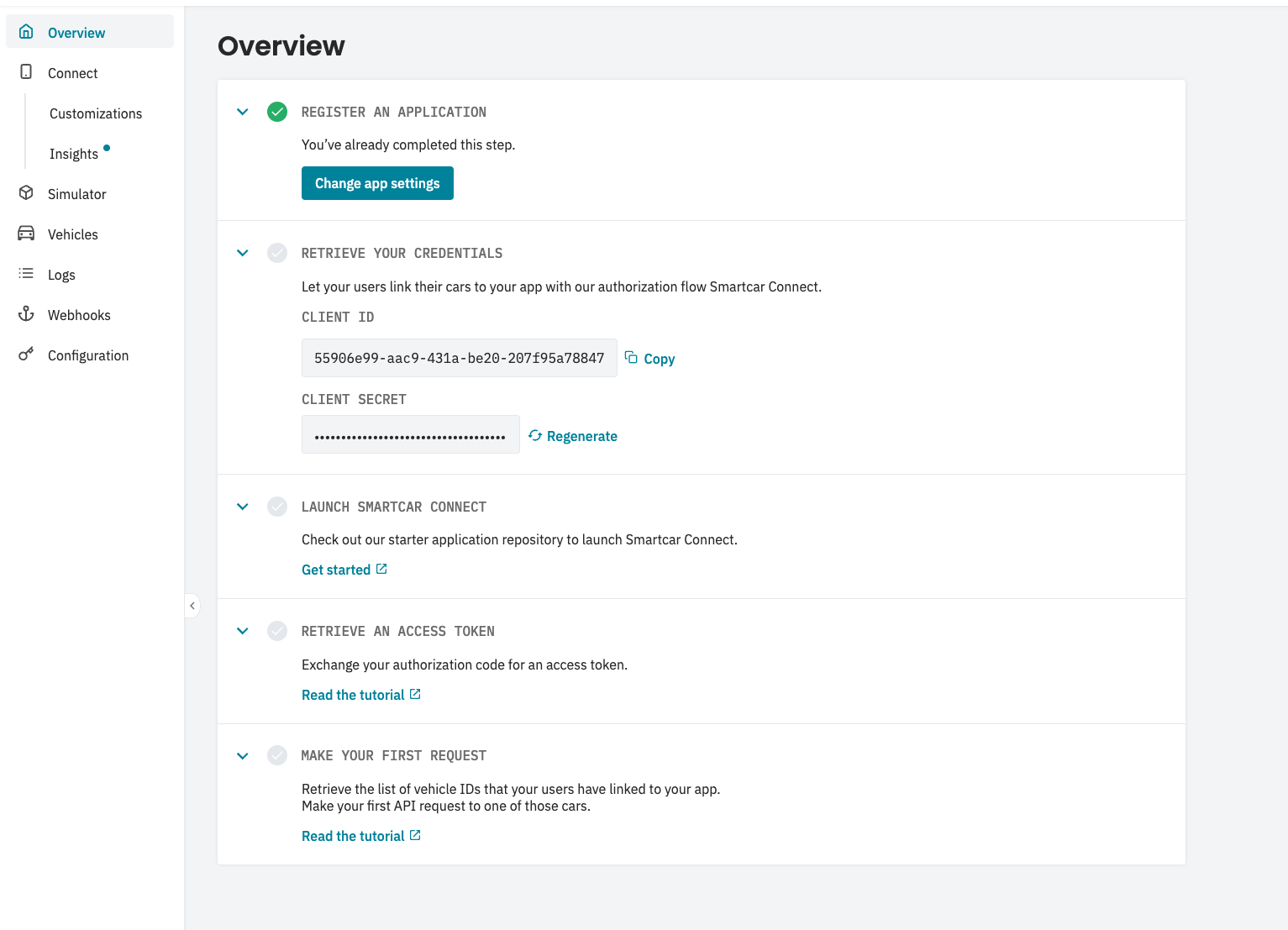Image resolution: width=1288 pixels, height=930 pixels.
Task: Collapse the Retrieve Your Credentials section
Action: pyautogui.click(x=243, y=253)
